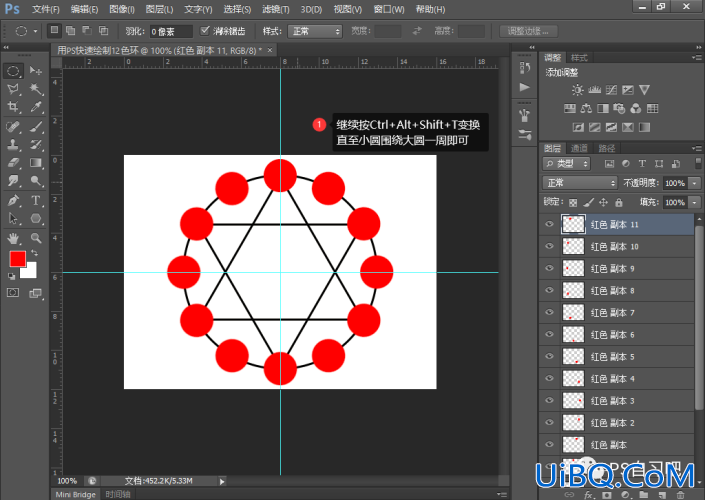Select the History Brush tool

click(x=36, y=144)
